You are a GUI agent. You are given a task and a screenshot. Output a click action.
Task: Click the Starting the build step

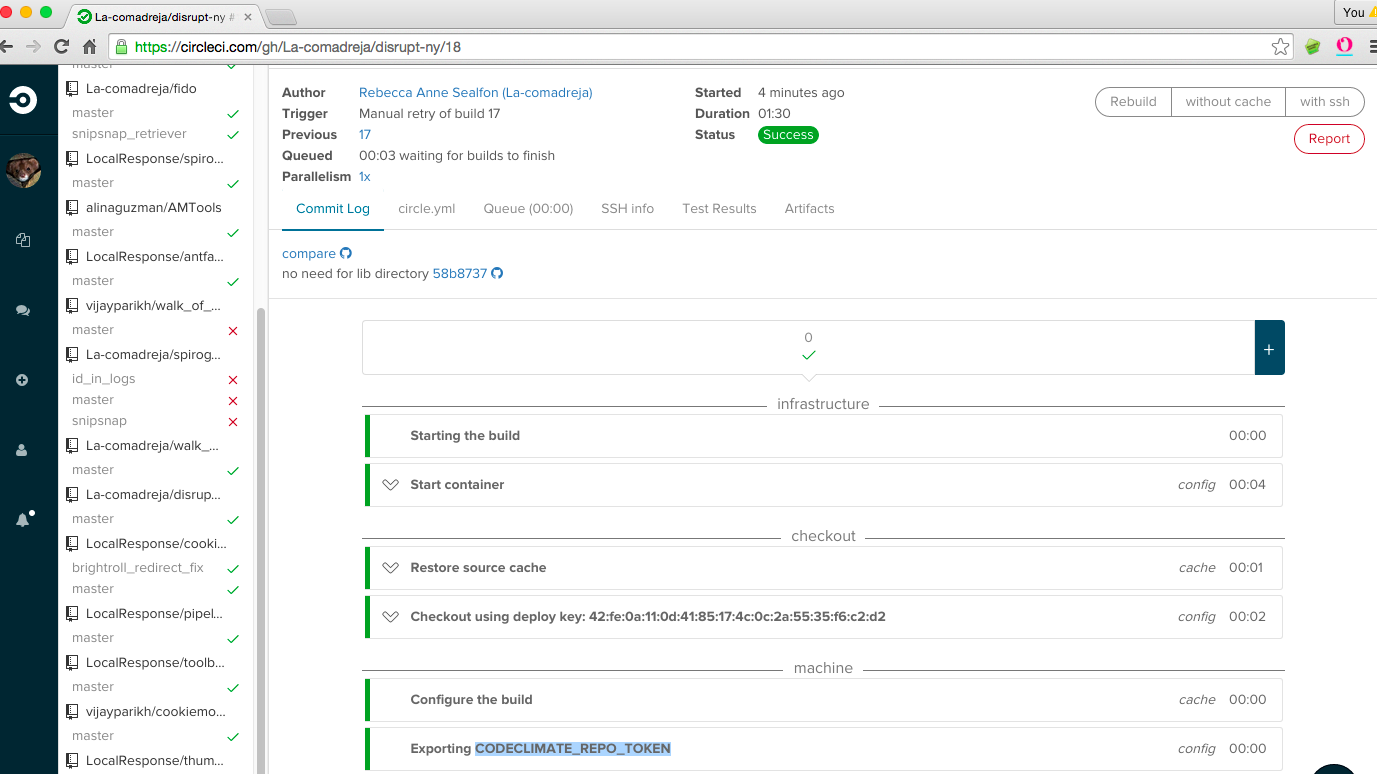pos(824,436)
